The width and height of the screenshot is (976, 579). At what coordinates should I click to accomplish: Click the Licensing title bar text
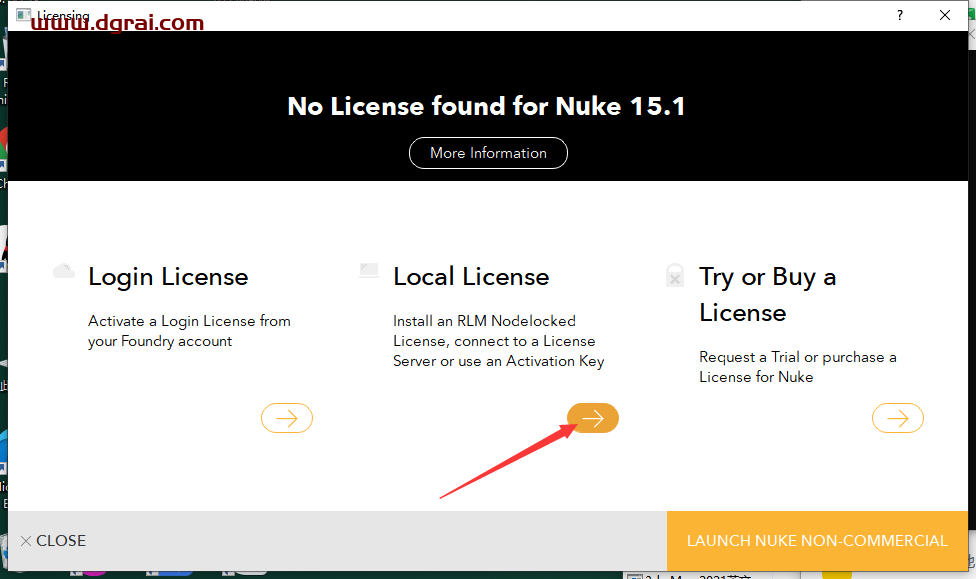click(x=63, y=16)
